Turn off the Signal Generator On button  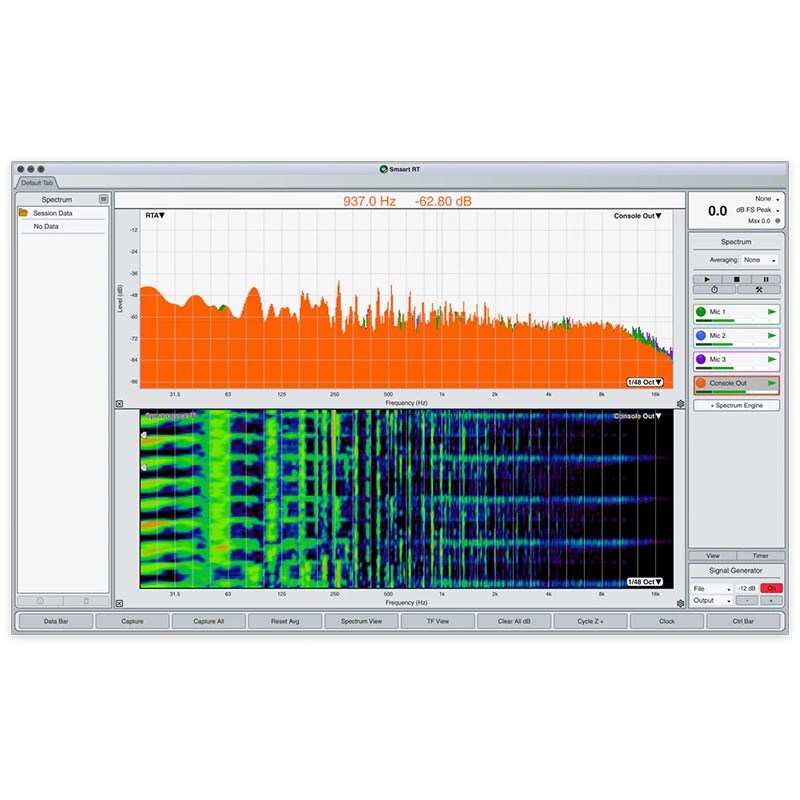click(771, 589)
